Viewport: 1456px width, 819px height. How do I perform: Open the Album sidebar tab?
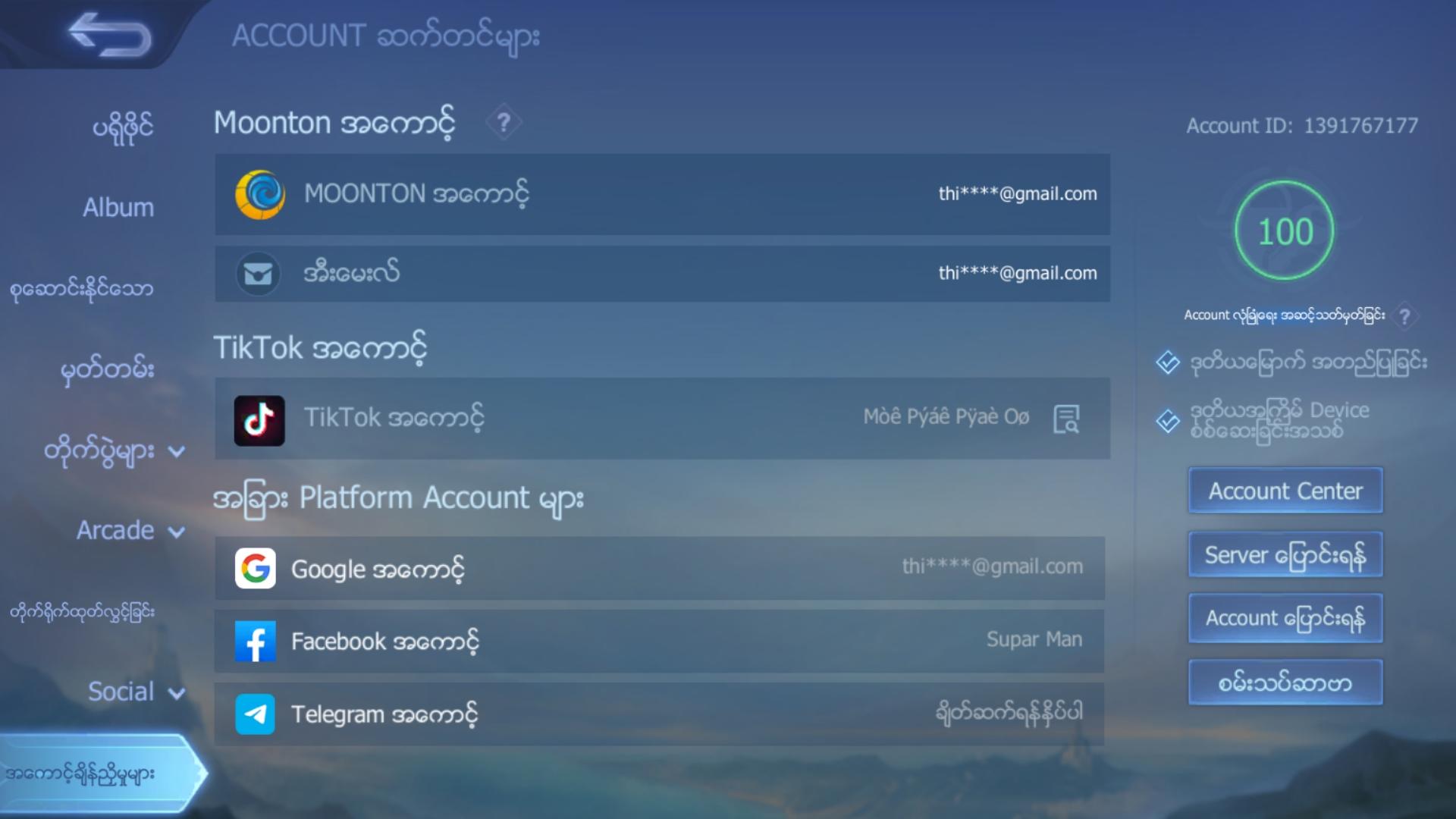pyautogui.click(x=118, y=207)
